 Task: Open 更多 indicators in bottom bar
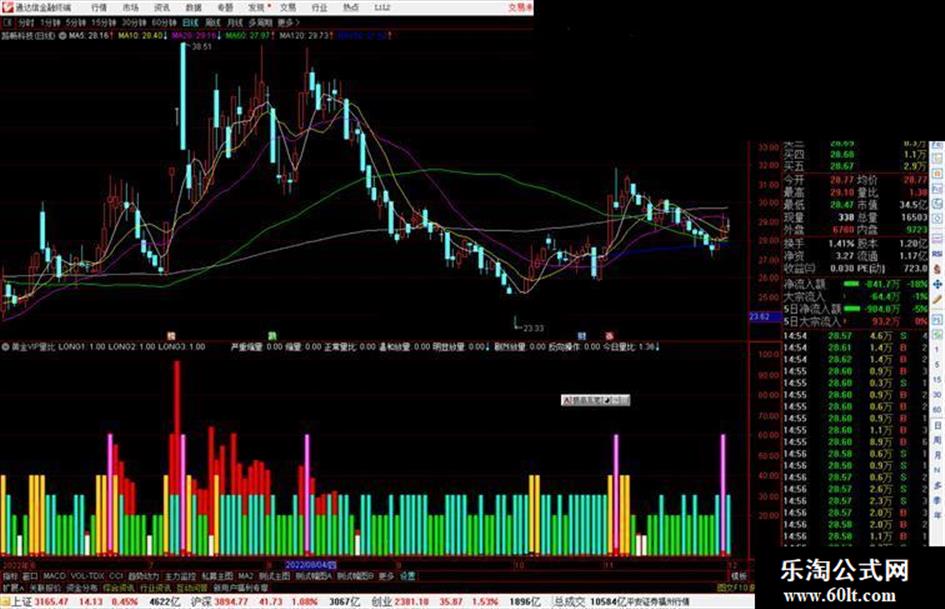click(x=386, y=576)
